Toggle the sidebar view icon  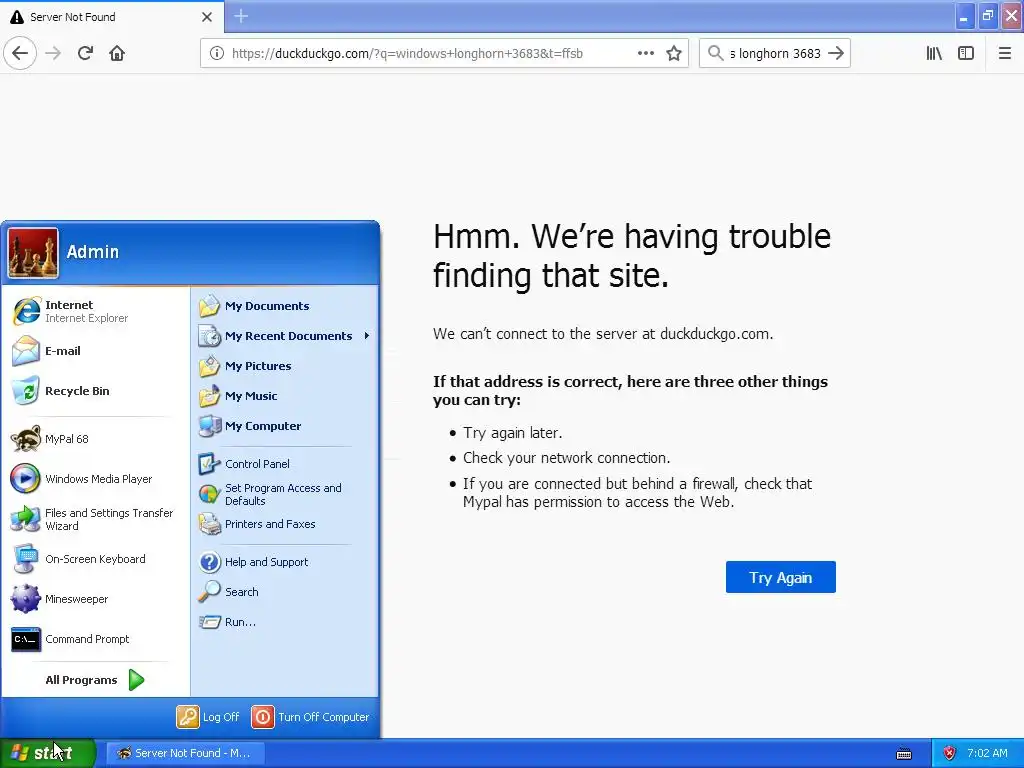click(966, 53)
